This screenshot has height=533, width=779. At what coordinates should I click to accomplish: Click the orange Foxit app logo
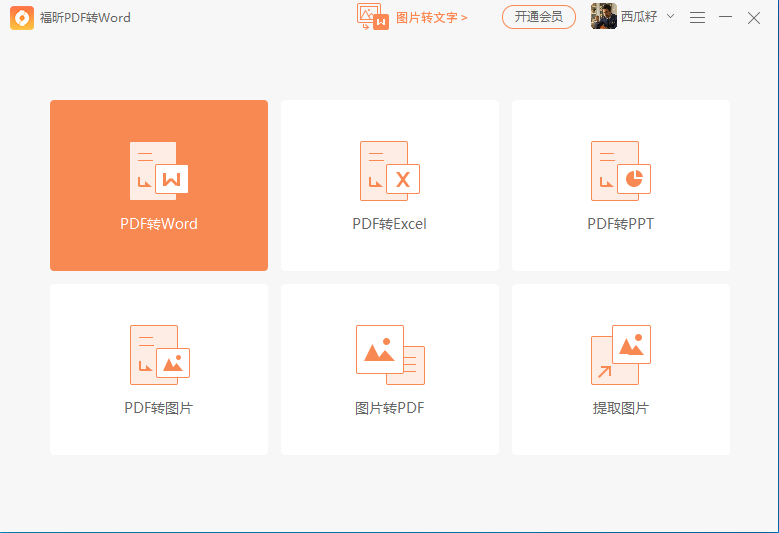click(x=22, y=17)
